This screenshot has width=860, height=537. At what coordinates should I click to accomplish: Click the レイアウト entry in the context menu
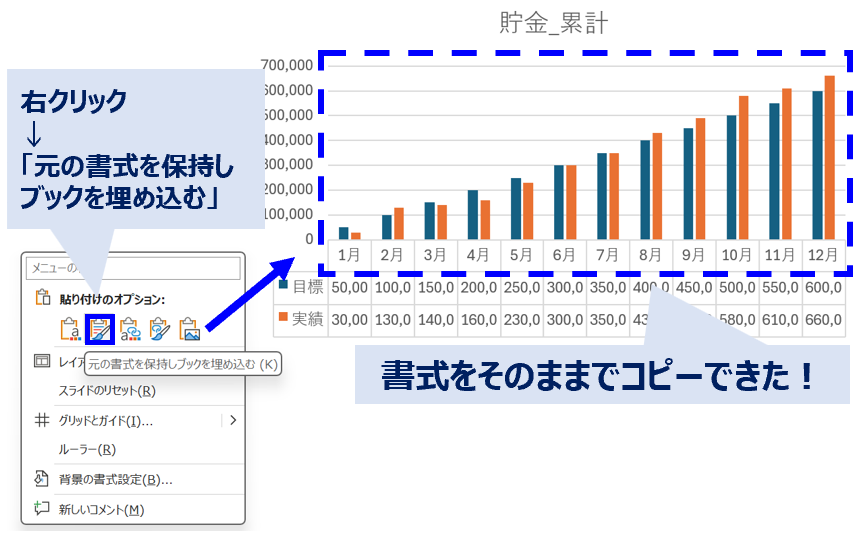click(x=71, y=362)
